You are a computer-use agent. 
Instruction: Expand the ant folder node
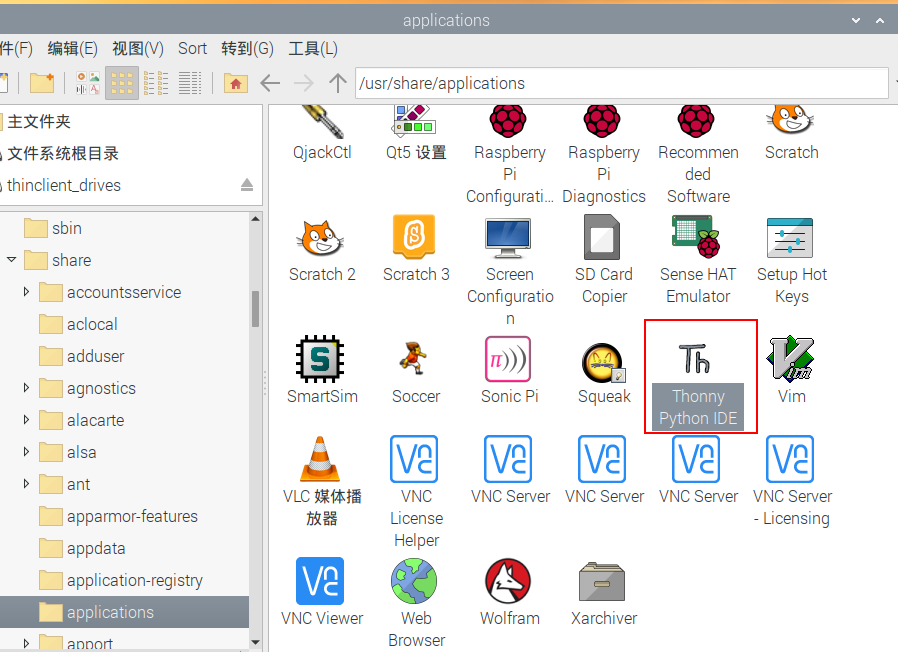[x=26, y=484]
